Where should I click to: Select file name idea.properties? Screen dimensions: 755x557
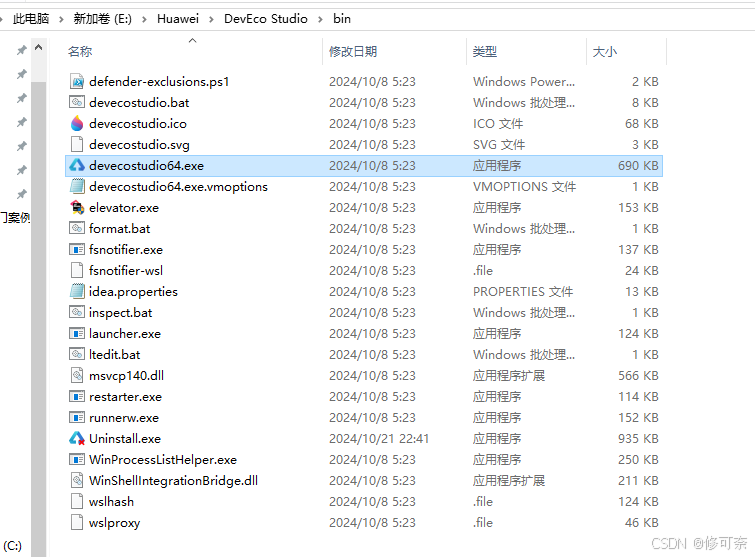pyautogui.click(x=133, y=291)
